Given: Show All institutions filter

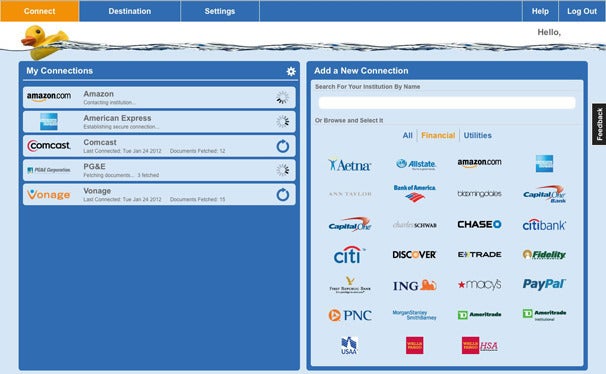Looking at the screenshot, I should [x=407, y=136].
